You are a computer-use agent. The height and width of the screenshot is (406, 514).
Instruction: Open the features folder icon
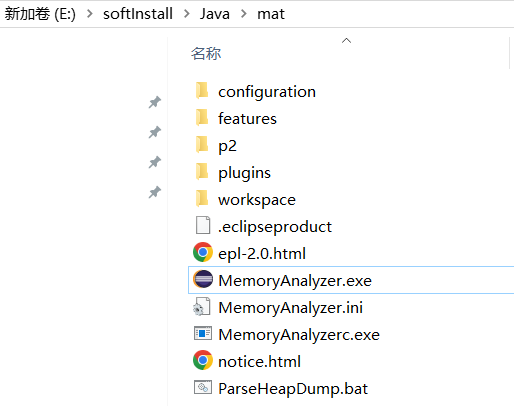(202, 118)
